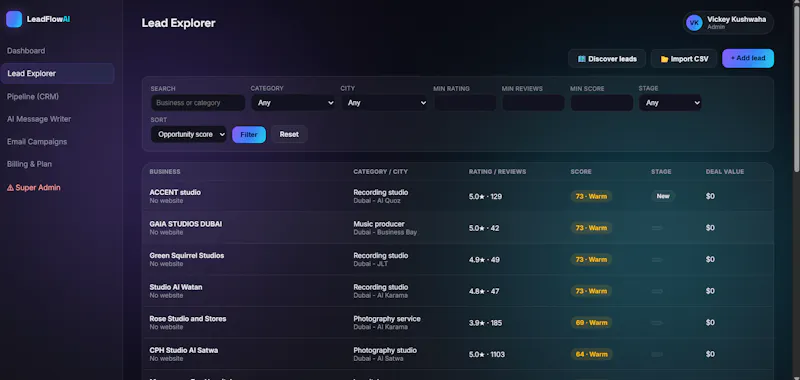Click the Min Reviews input field
This screenshot has height=380, width=800.
pos(533,103)
